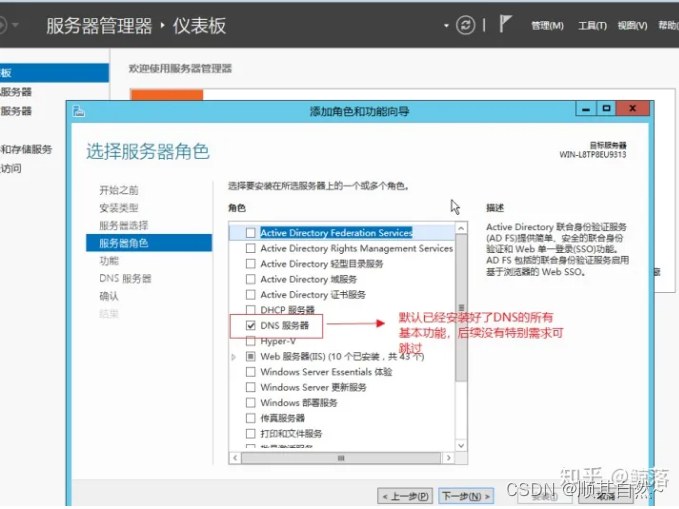
Task: Check Active Directory Federation Services checkbox
Action: (x=250, y=233)
